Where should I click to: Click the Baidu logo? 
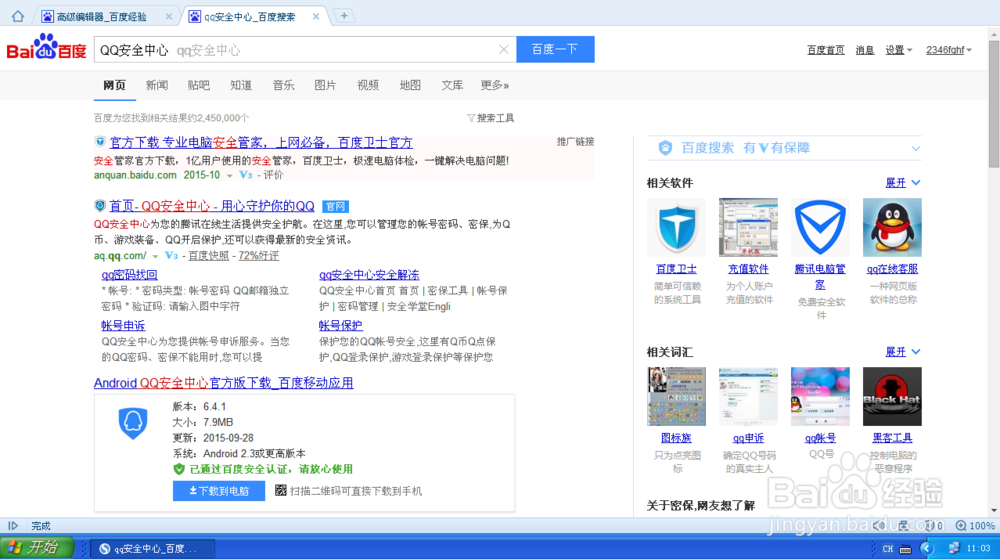[46, 47]
